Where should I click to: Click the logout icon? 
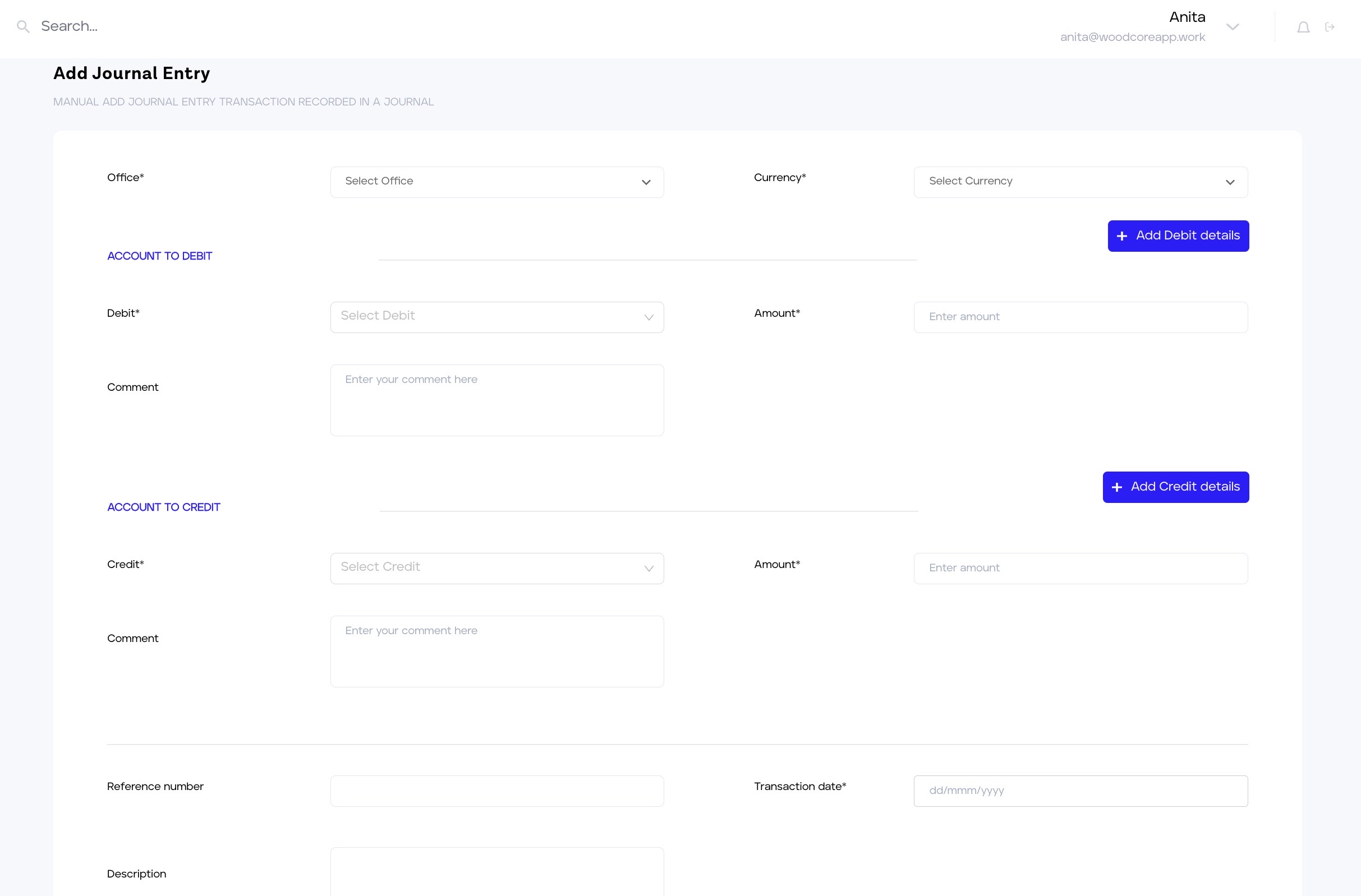coord(1330,27)
